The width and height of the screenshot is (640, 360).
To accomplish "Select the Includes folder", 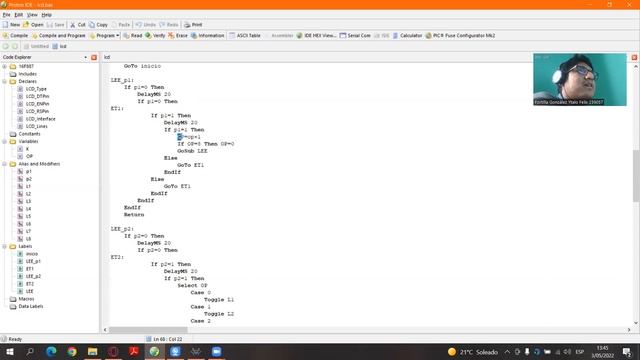I will (x=27, y=74).
